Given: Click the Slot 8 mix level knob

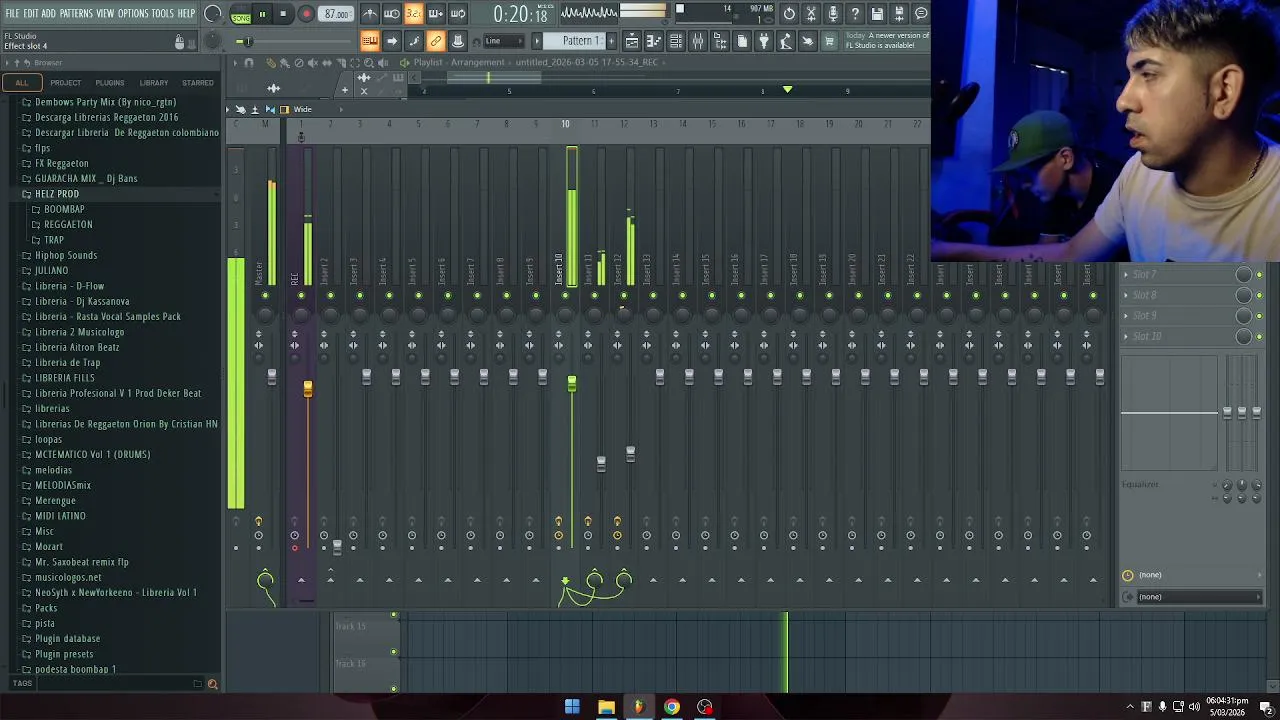Looking at the screenshot, I should (1244, 295).
